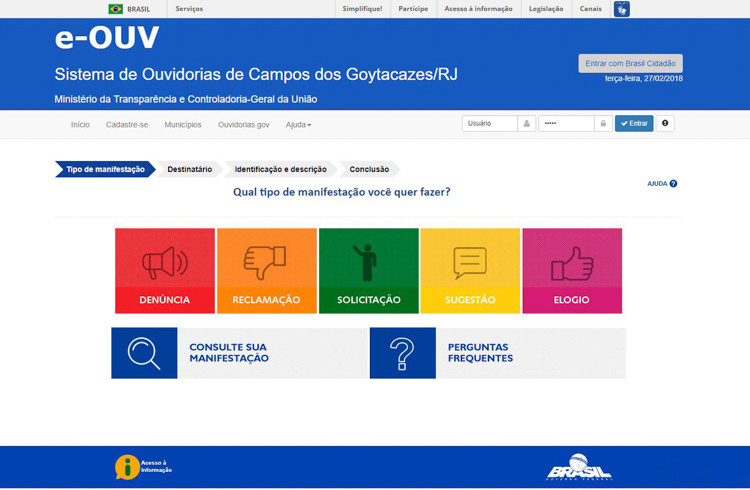The height and width of the screenshot is (490, 750).
Task: Click the Sistema de Ouvidorias title
Action: click(256, 74)
